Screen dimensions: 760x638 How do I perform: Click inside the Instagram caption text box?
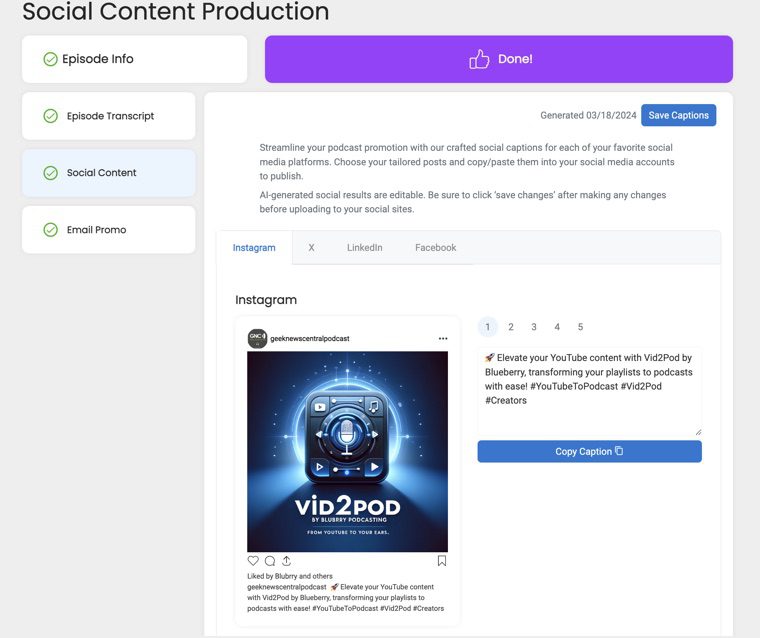(x=589, y=391)
